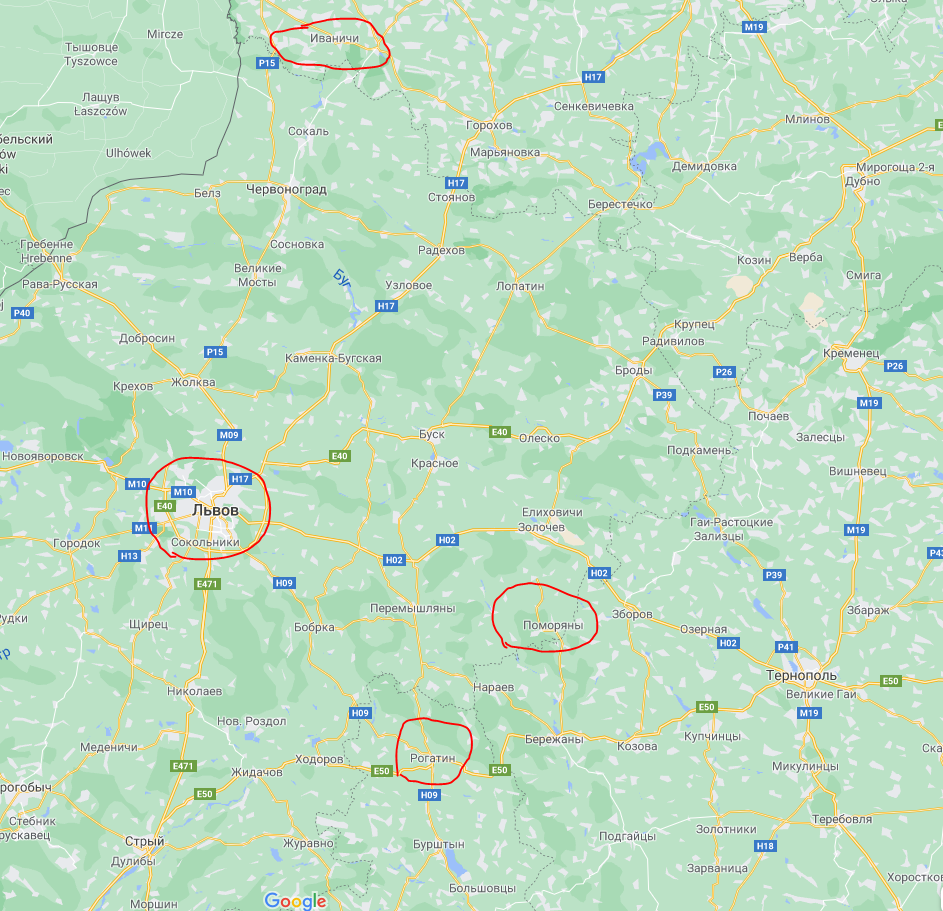Click the Стрый city label
The image size is (943, 911).
(144, 841)
